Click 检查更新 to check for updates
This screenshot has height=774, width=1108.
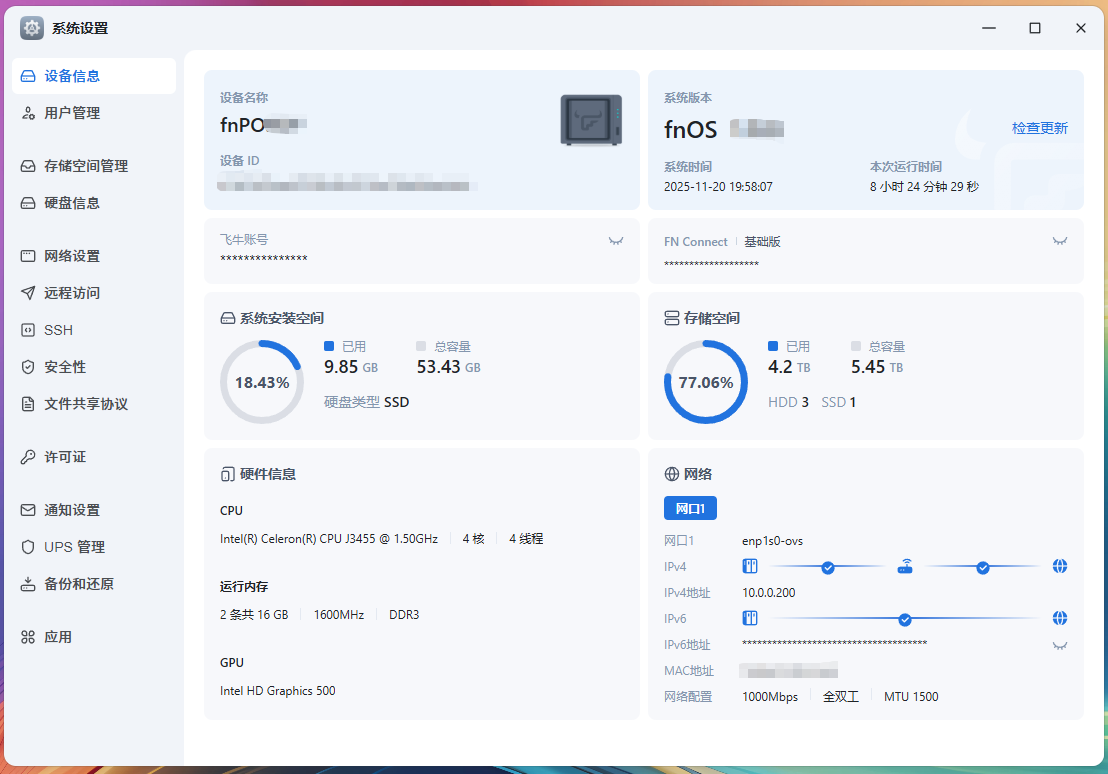[1039, 128]
